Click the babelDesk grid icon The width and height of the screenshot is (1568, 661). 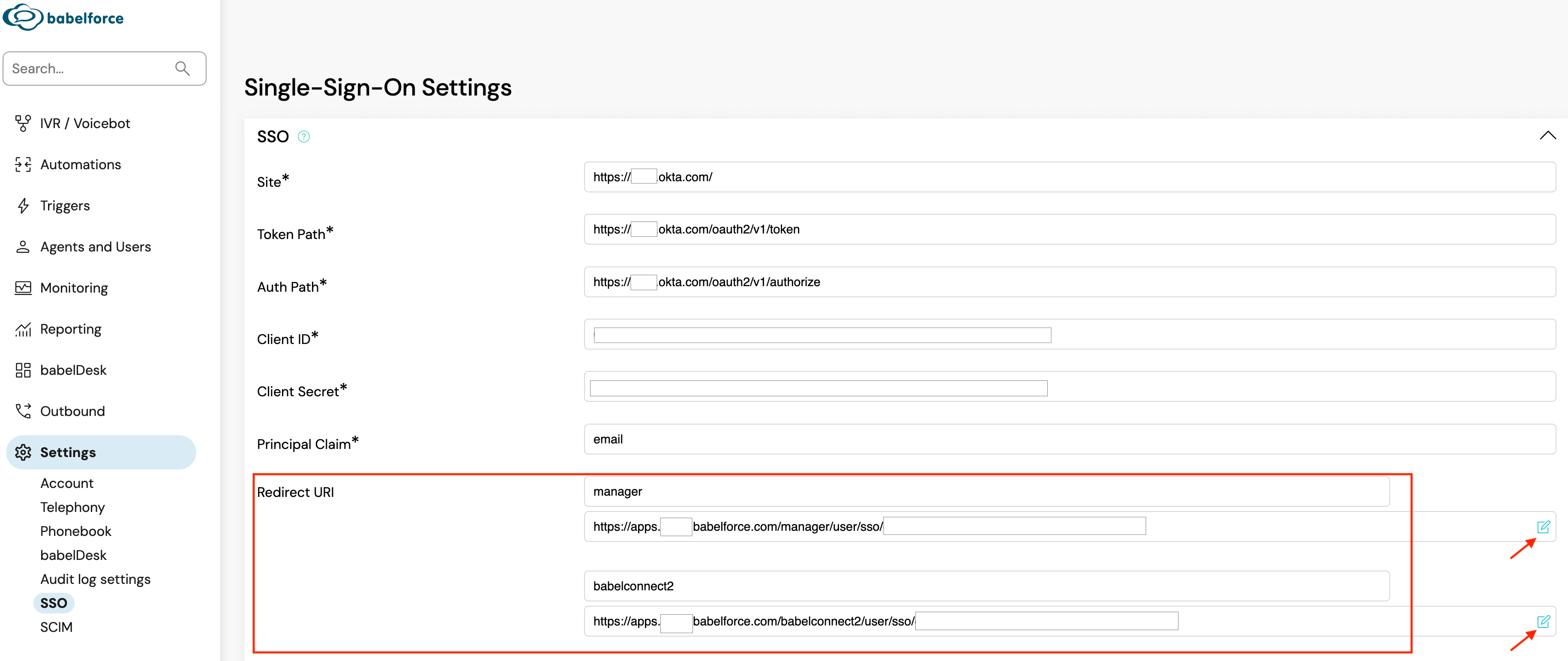(x=23, y=370)
